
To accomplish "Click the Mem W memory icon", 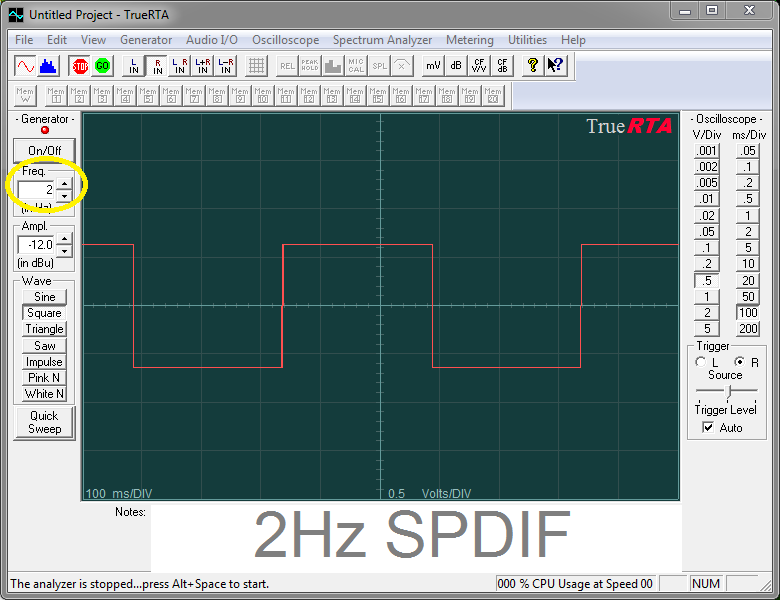I will (25, 95).
